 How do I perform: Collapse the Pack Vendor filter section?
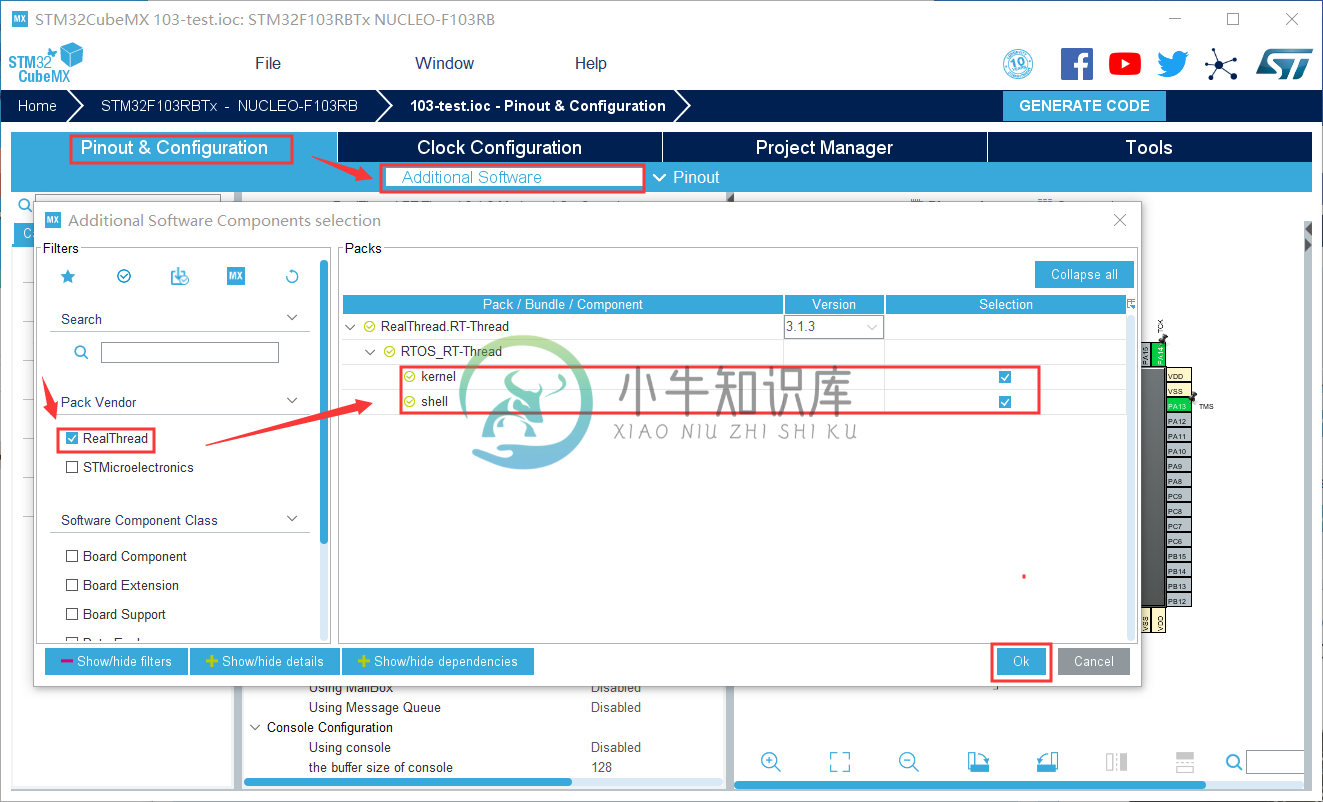(x=292, y=401)
